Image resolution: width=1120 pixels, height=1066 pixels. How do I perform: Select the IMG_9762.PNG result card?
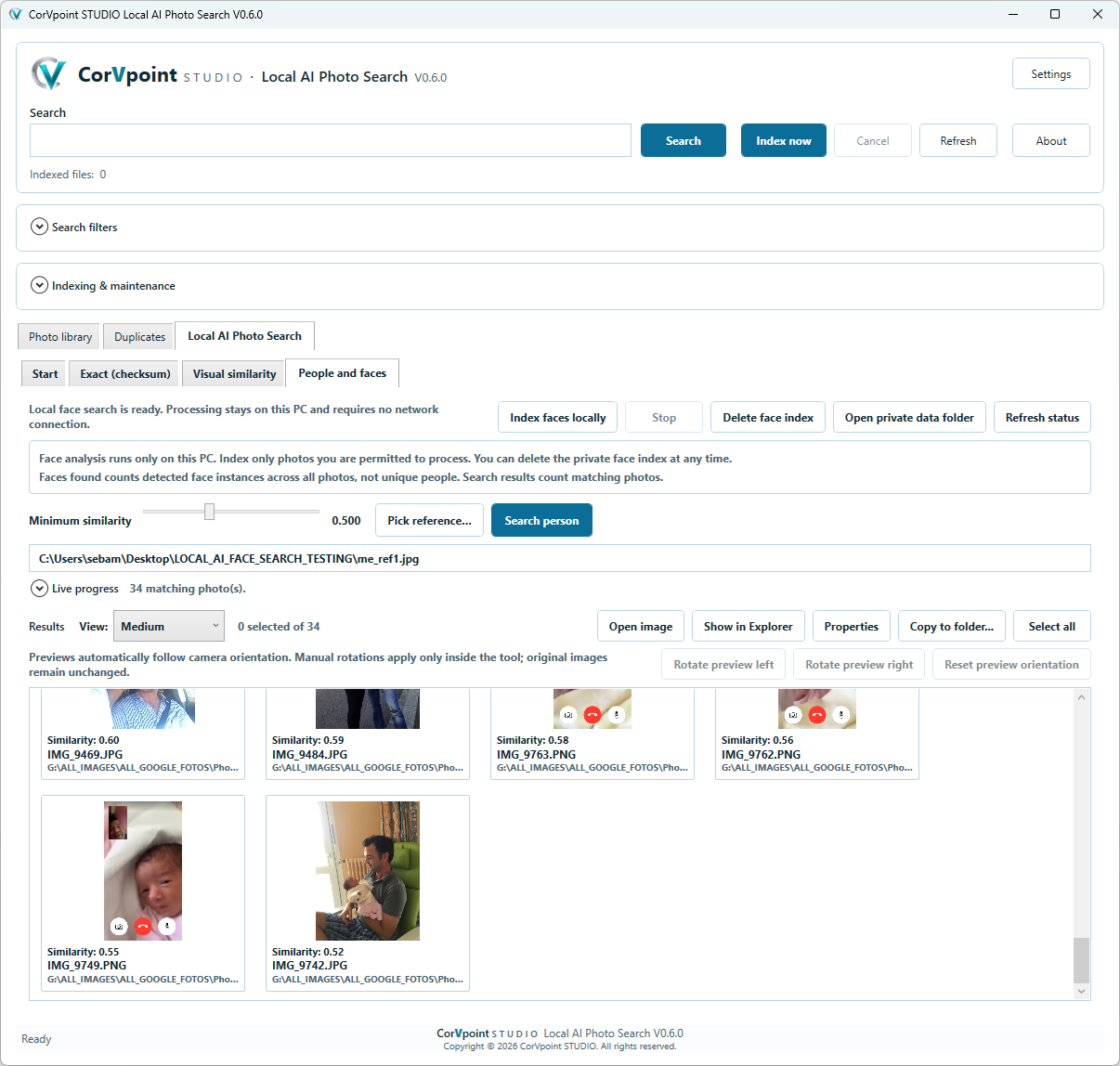(817, 733)
